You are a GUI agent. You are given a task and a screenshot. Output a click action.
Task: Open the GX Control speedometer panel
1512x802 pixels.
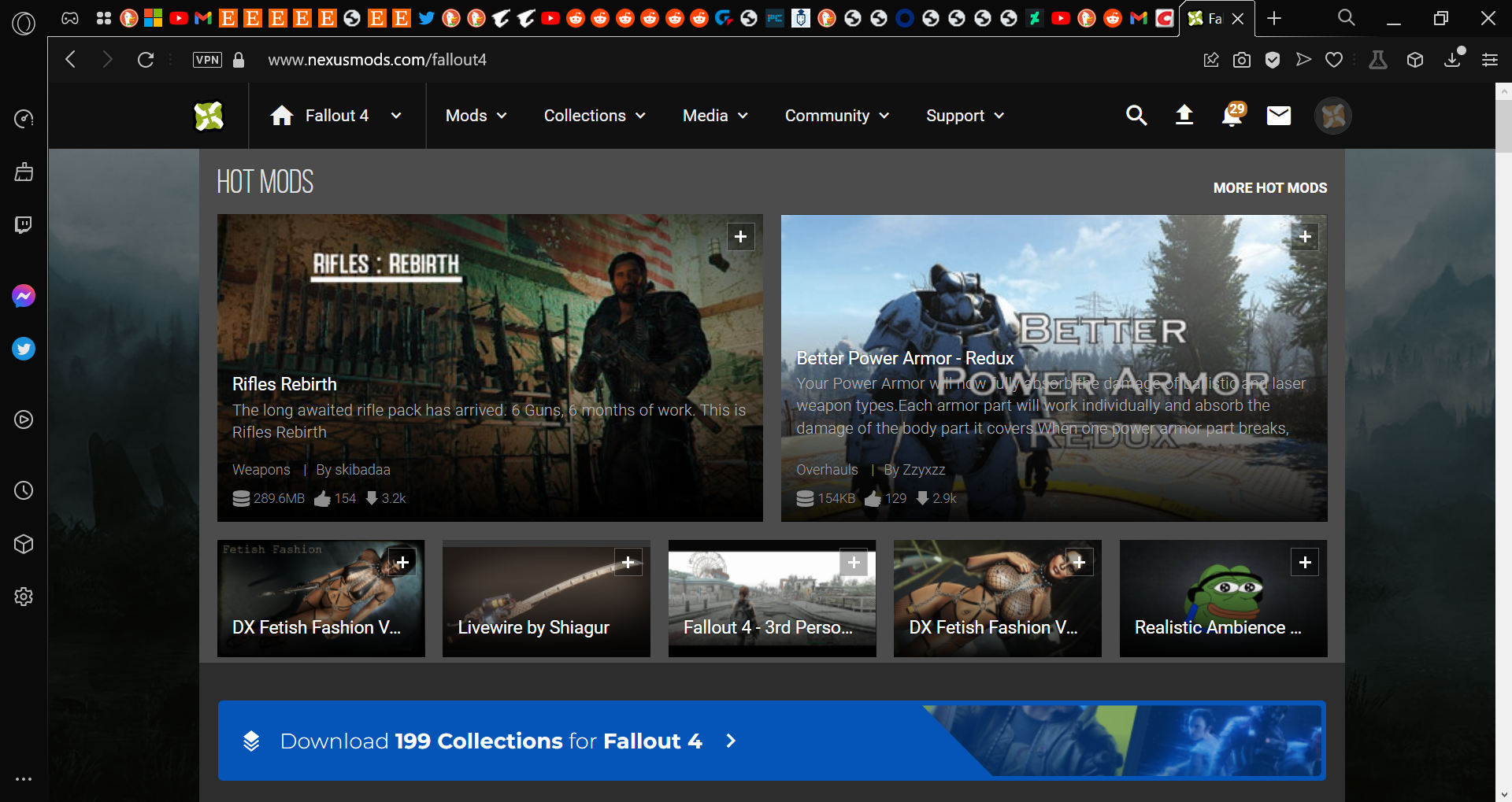(24, 119)
